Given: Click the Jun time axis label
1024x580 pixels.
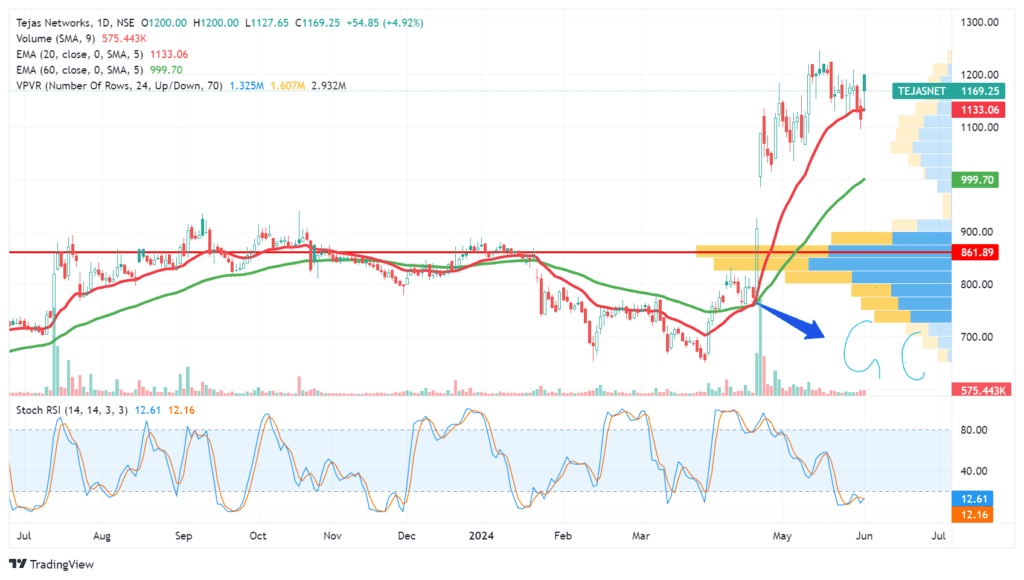Looking at the screenshot, I should (x=864, y=536).
